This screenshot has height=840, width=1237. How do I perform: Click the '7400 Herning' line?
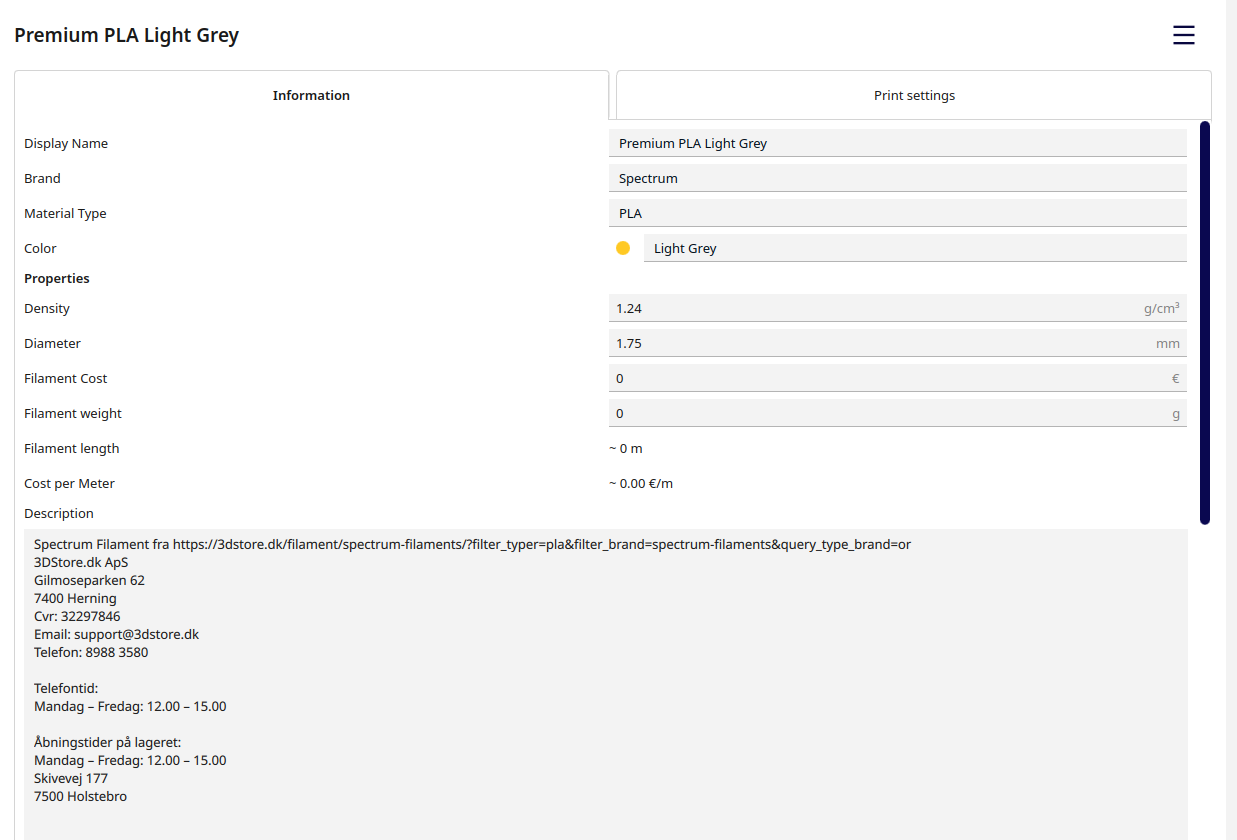pos(75,598)
